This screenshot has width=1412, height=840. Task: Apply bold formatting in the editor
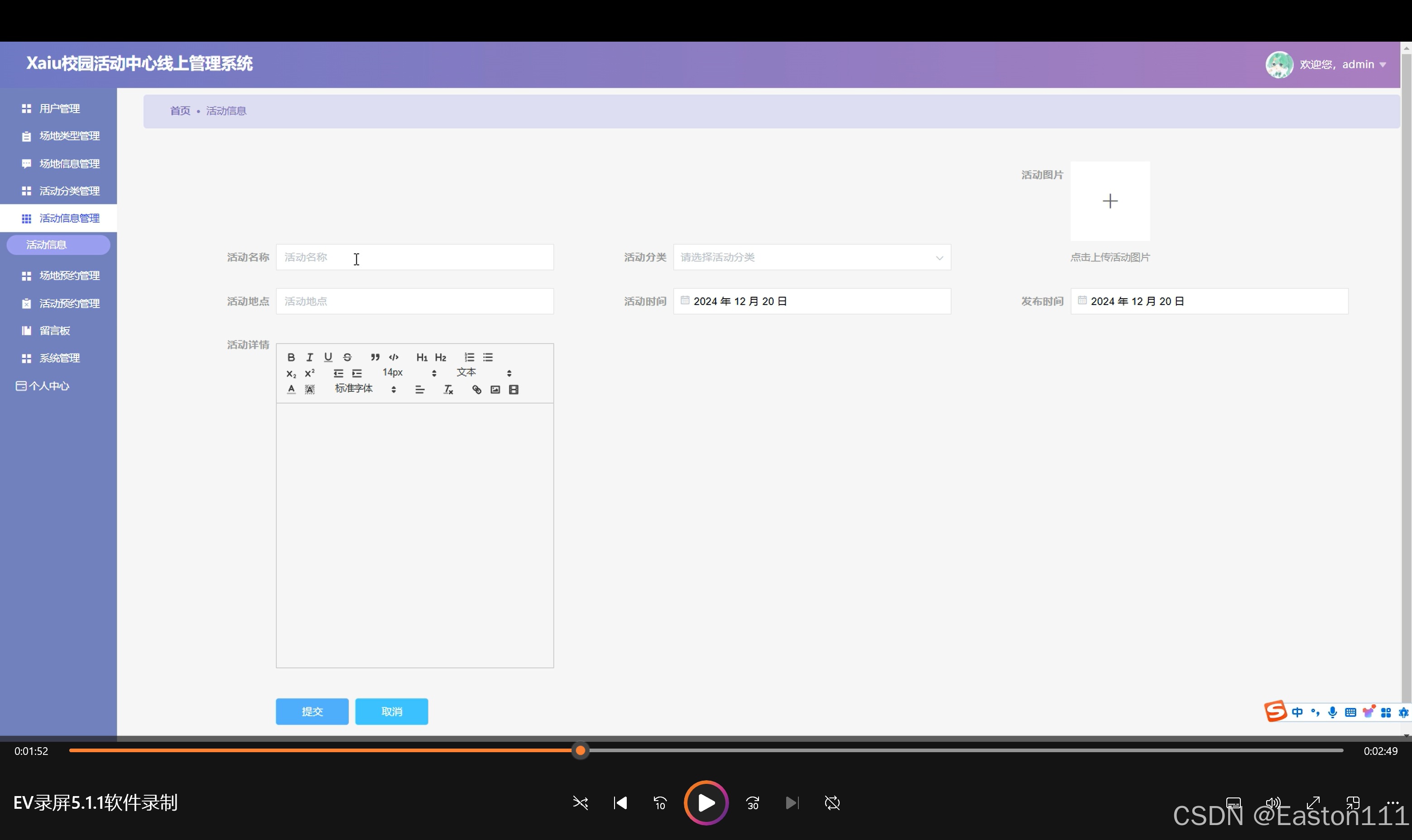pos(291,357)
